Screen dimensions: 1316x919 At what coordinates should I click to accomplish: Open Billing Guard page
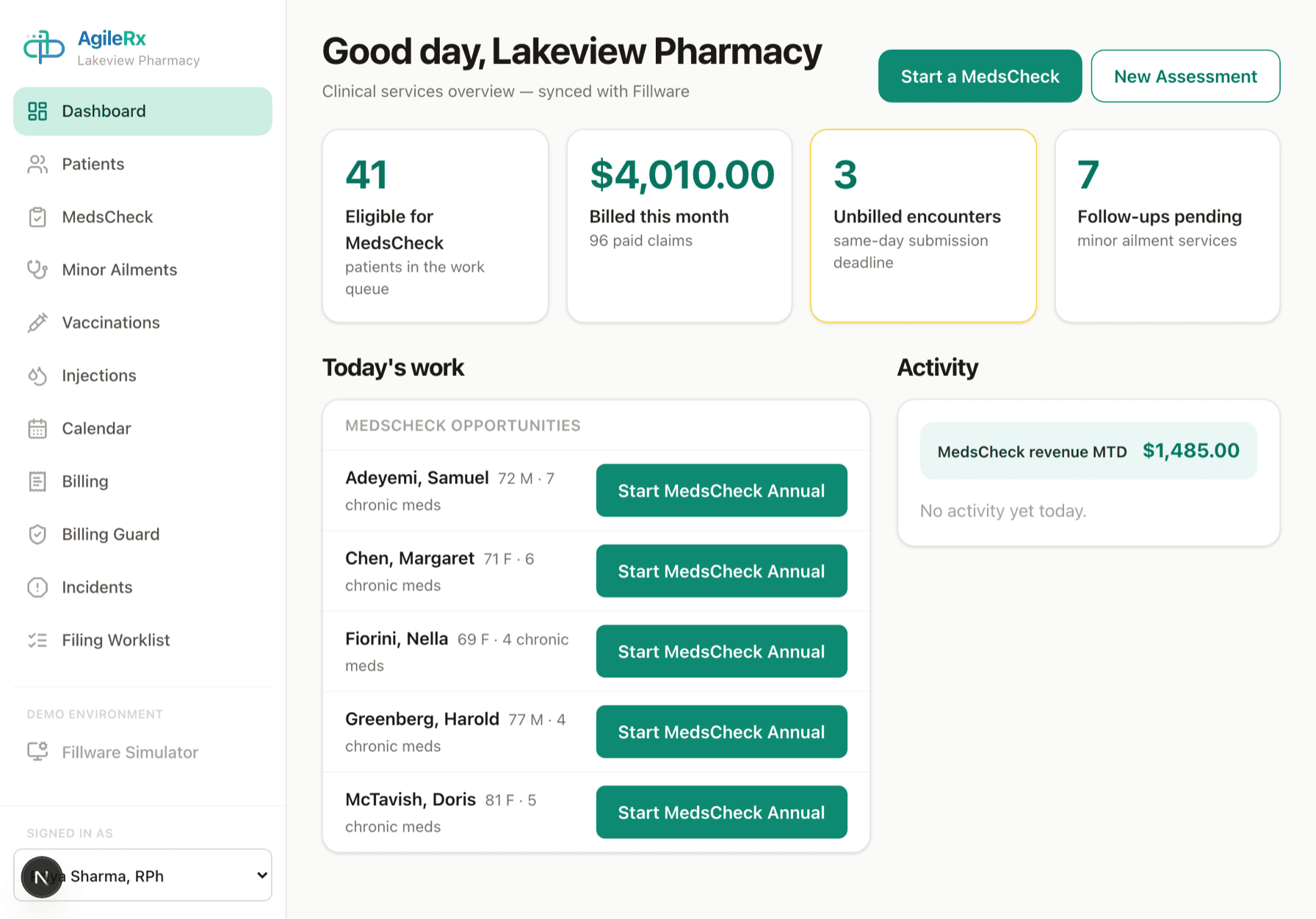(x=142, y=534)
